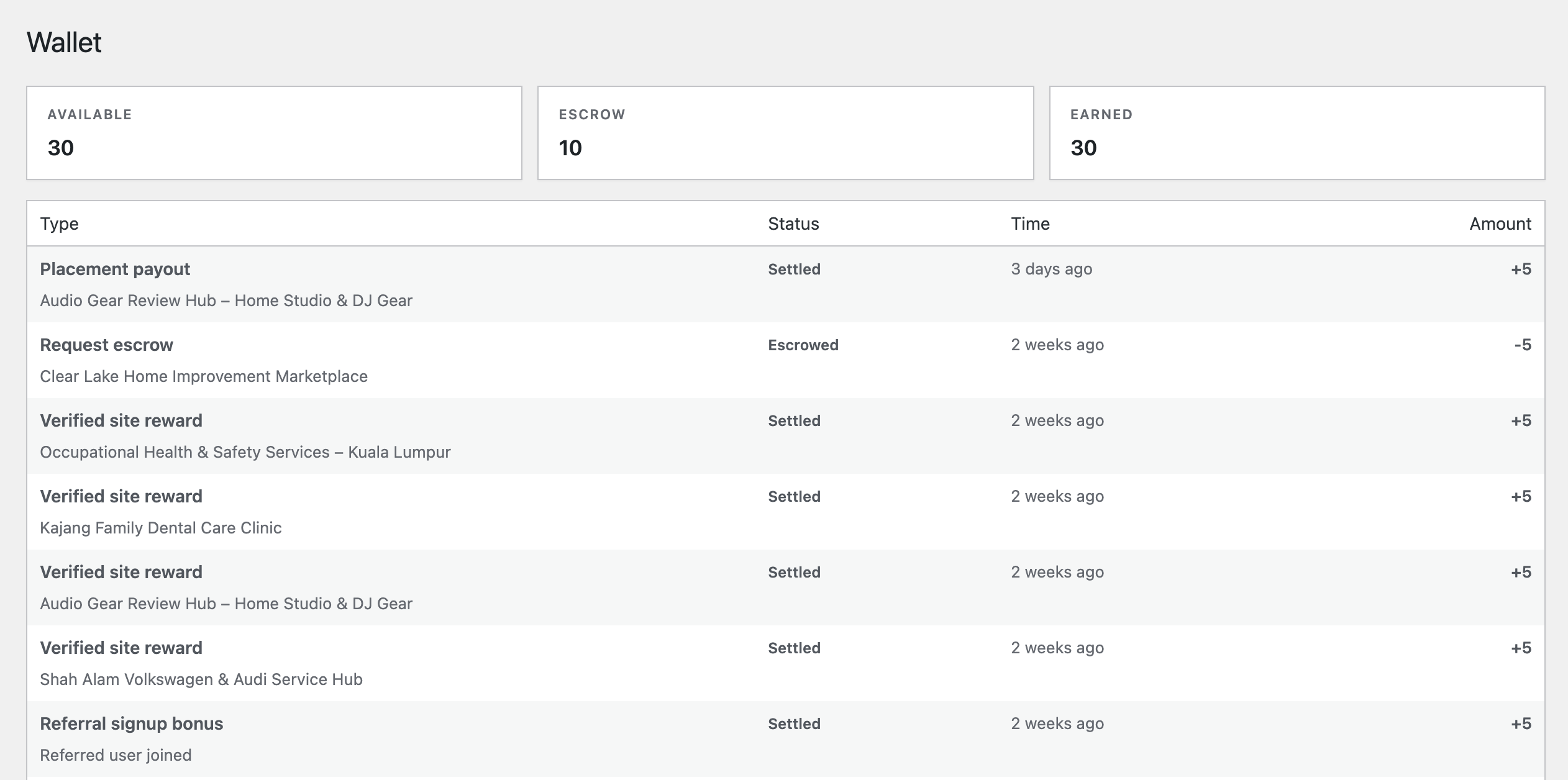Click the Status column header
Screen dimensions: 1568x780
pyautogui.click(x=793, y=224)
